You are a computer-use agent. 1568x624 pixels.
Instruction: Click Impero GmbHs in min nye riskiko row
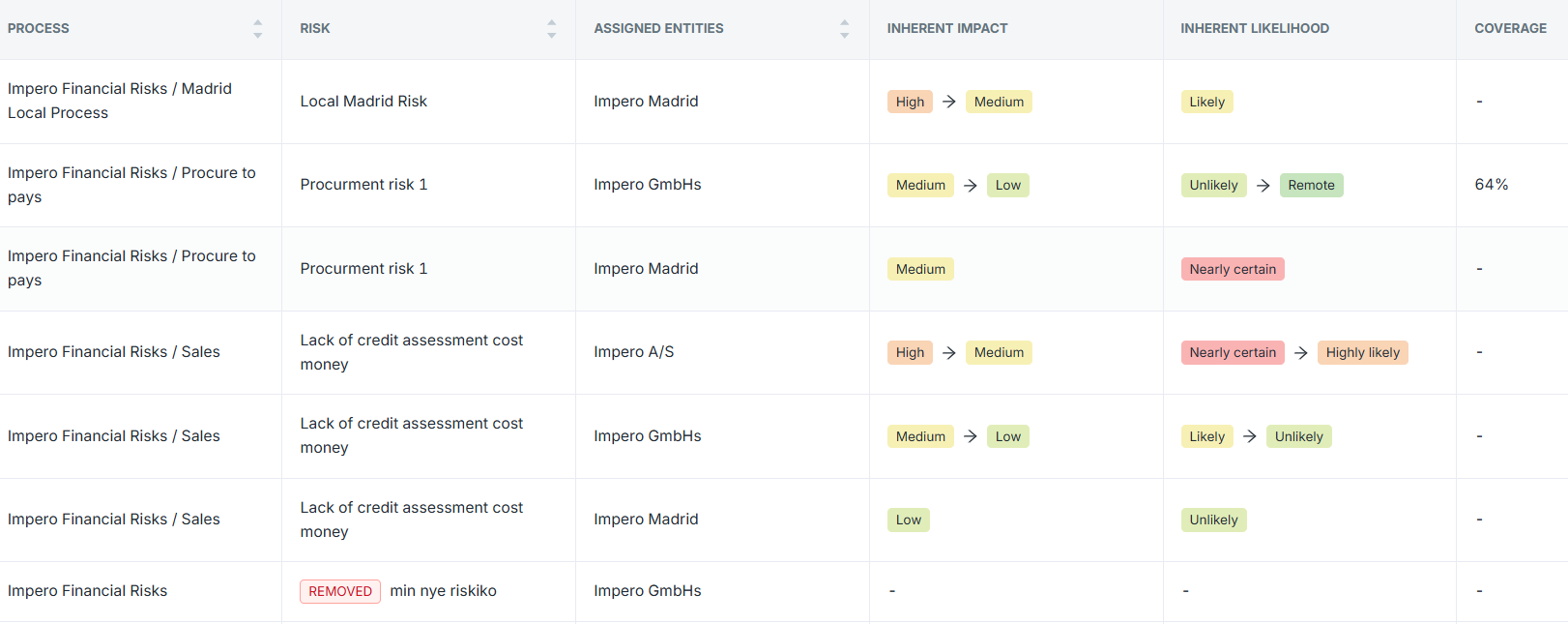click(648, 591)
